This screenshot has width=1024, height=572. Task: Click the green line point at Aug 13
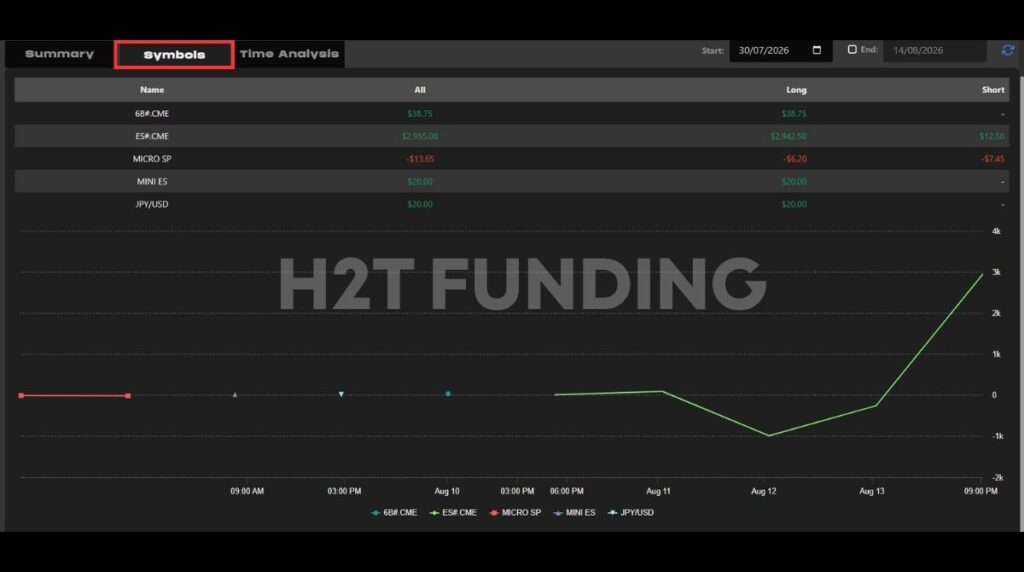click(875, 405)
